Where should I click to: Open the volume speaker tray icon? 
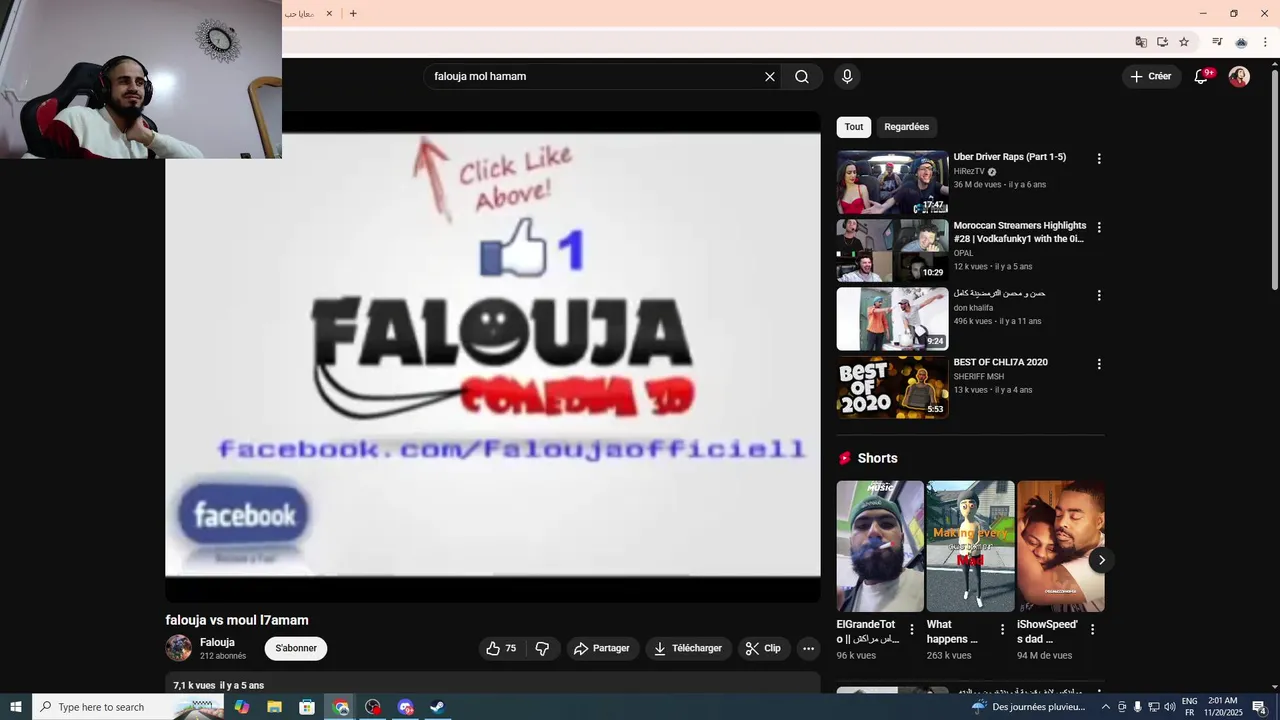[1169, 707]
